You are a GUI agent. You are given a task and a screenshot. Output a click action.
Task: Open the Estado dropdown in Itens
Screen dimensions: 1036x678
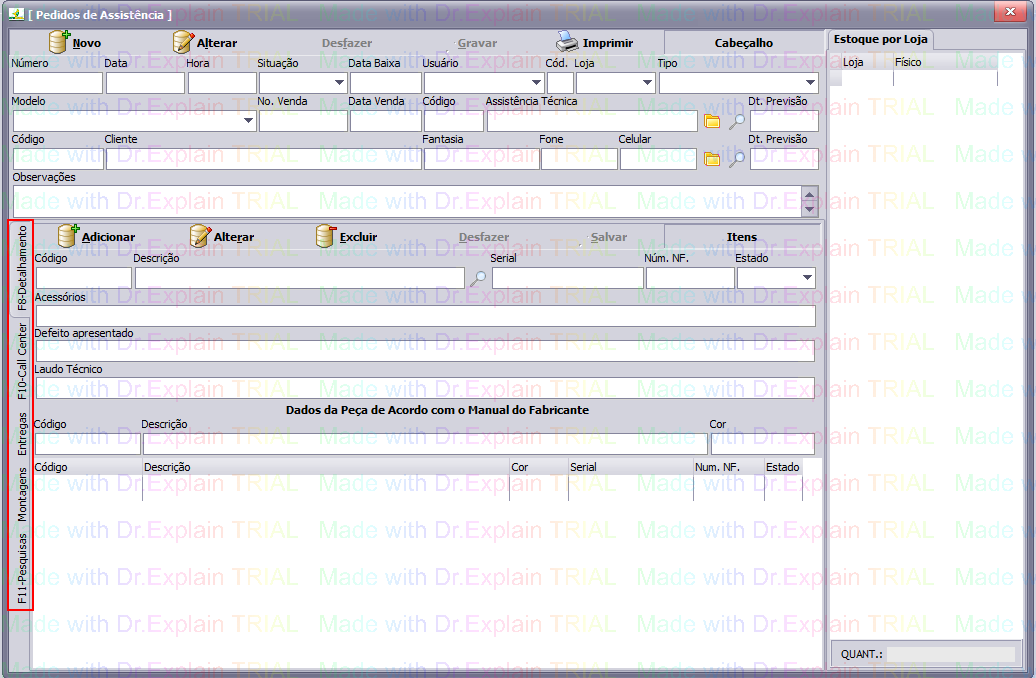[x=806, y=278]
